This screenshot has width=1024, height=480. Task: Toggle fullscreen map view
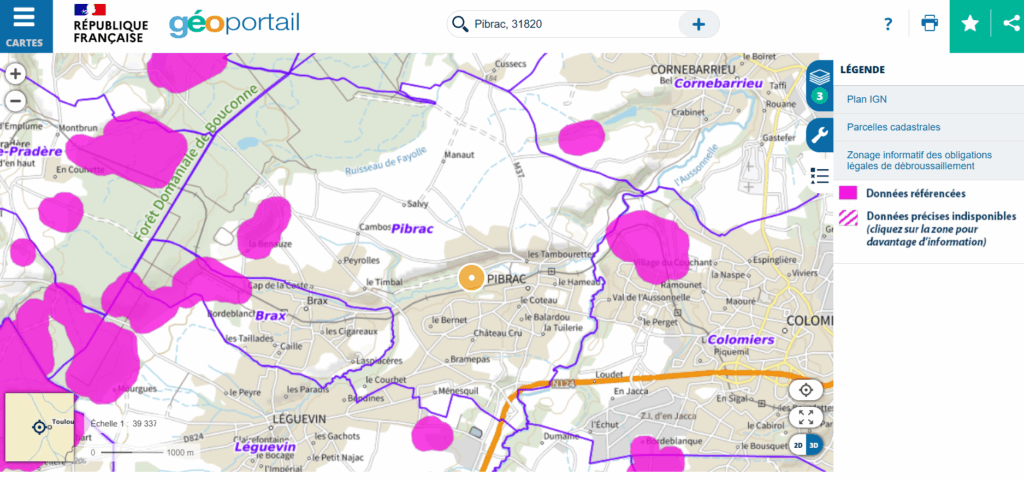[x=806, y=417]
